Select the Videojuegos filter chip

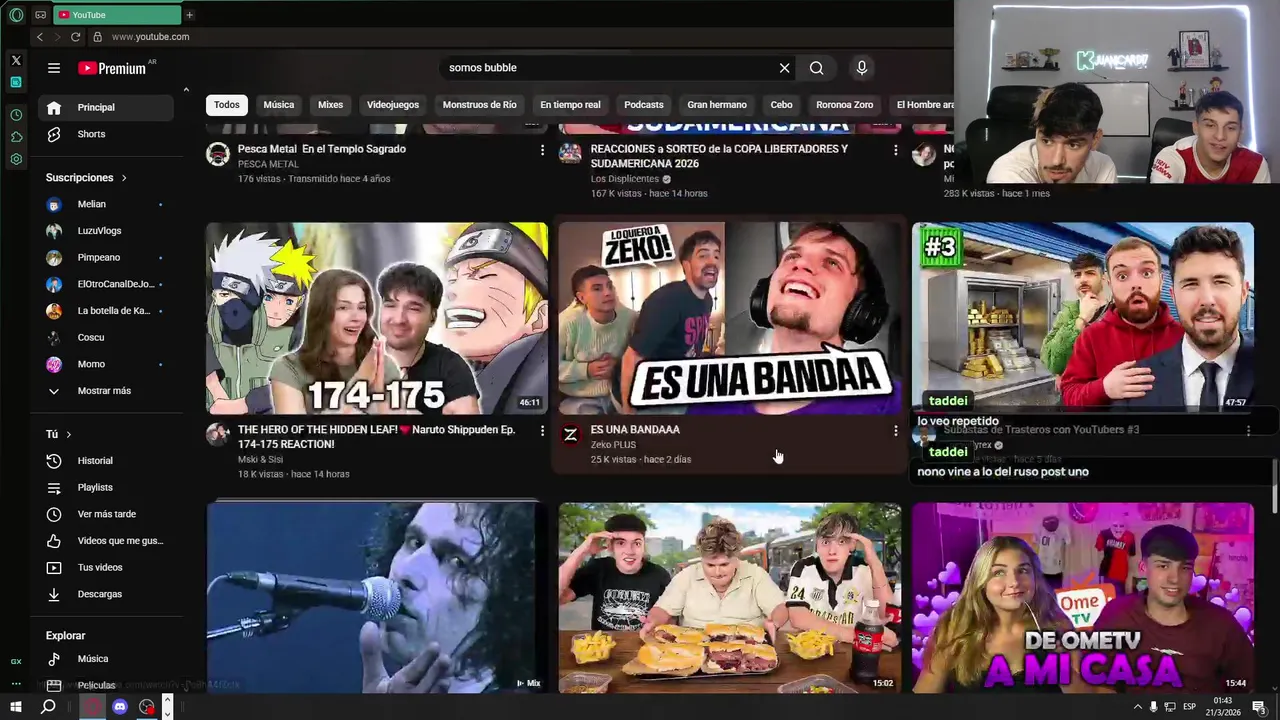click(x=393, y=105)
